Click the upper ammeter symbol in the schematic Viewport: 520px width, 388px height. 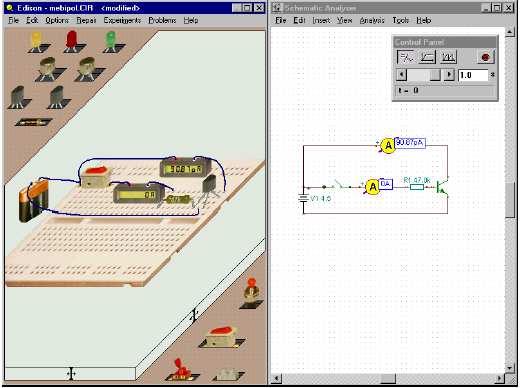[388, 146]
